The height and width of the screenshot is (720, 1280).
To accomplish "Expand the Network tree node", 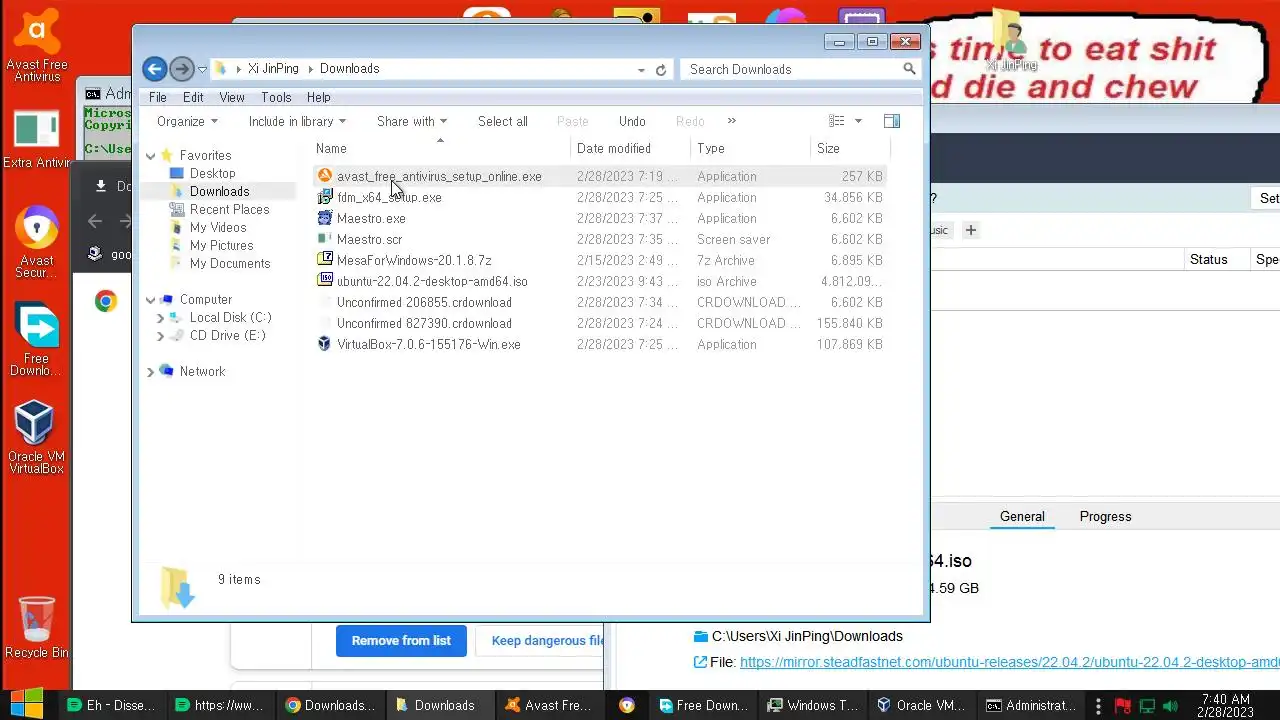I will (150, 372).
